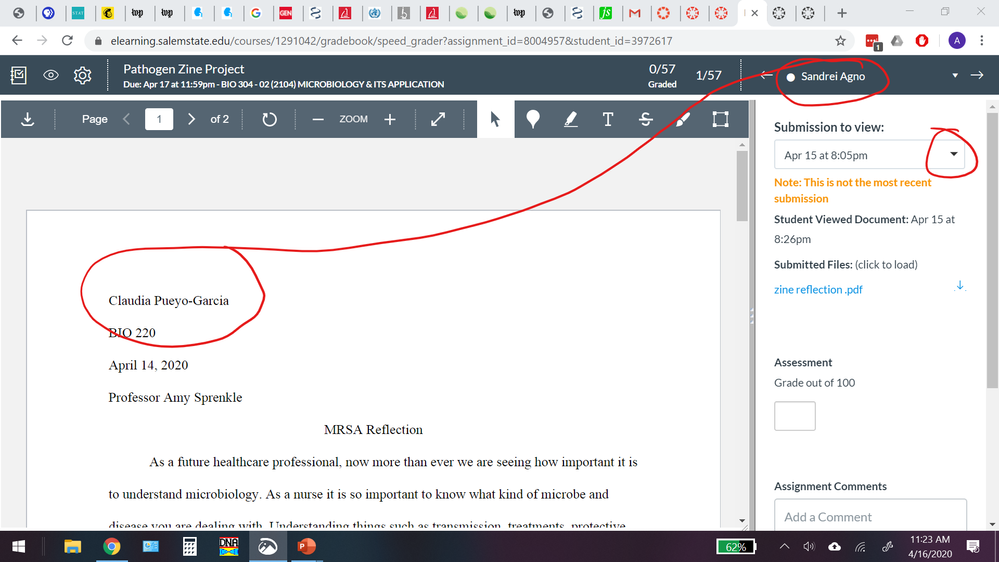Open SpeedGrader settings gear

83,76
